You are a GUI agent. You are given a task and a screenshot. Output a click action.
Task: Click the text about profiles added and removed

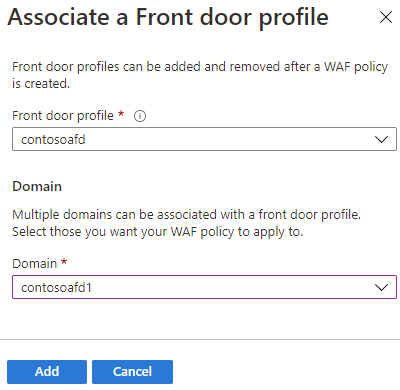click(x=200, y=75)
